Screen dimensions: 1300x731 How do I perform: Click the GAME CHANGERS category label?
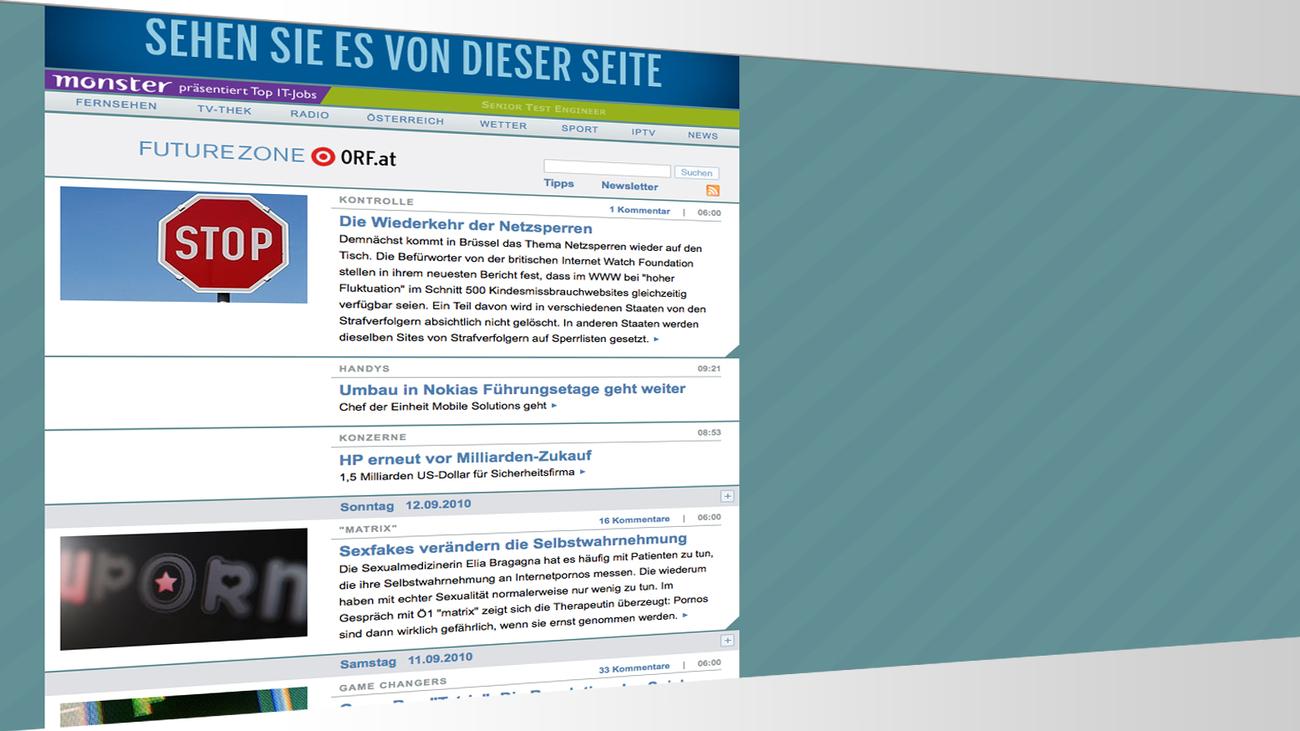[x=391, y=686]
